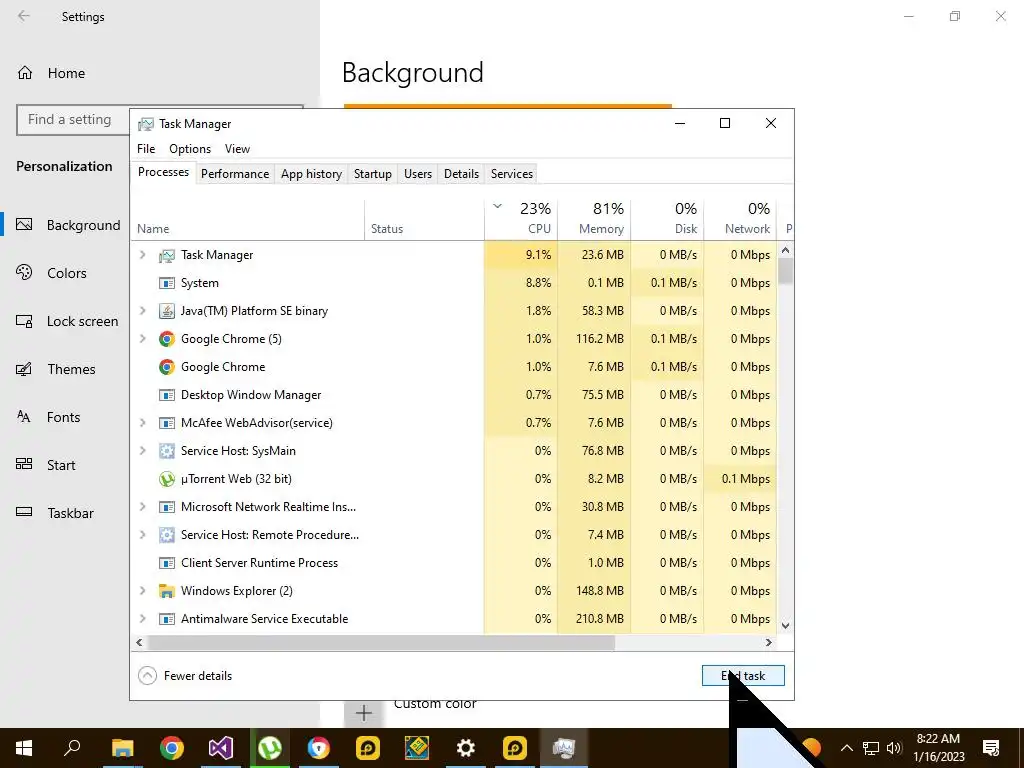Screen dimensions: 1024x768
Task: Sort processes by CPU column
Action: [521, 218]
